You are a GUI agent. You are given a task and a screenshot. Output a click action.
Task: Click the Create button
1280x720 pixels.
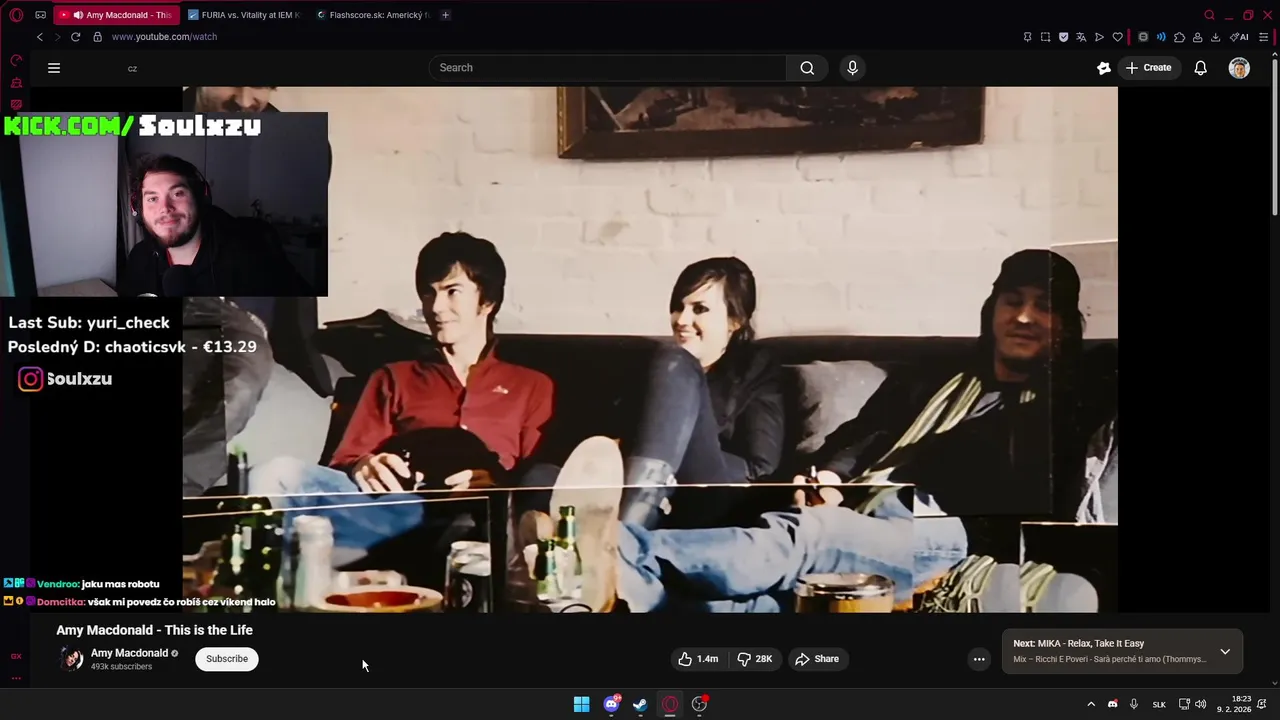point(1148,68)
